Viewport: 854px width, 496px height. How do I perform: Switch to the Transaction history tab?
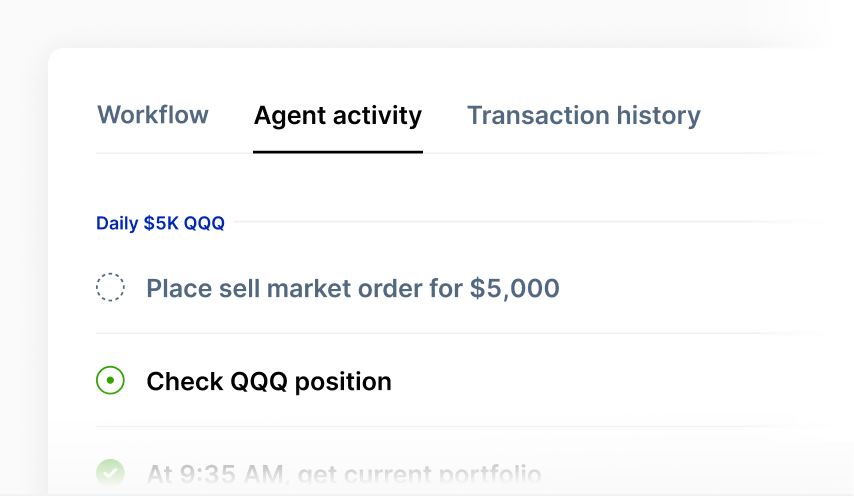tap(583, 115)
